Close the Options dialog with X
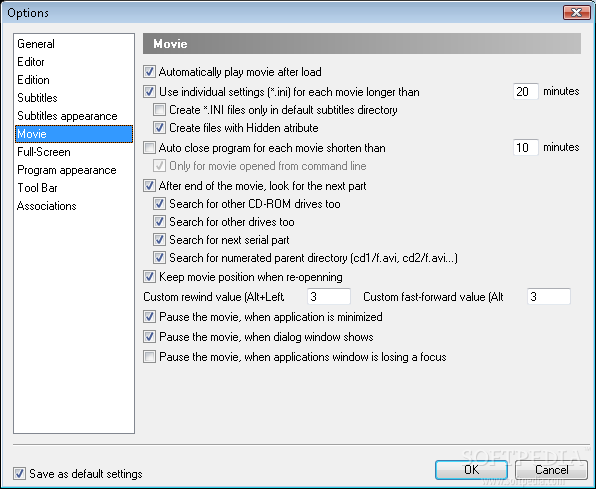Image resolution: width=596 pixels, height=489 pixels. point(576,13)
